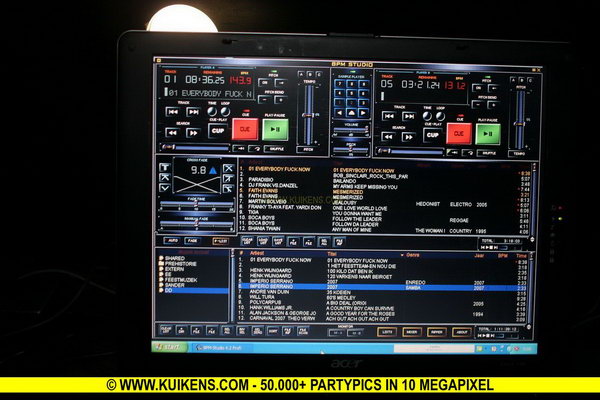This screenshot has height=400, width=600.
Task: Click the Load List icon in playlist toolbar
Action: coord(263,241)
